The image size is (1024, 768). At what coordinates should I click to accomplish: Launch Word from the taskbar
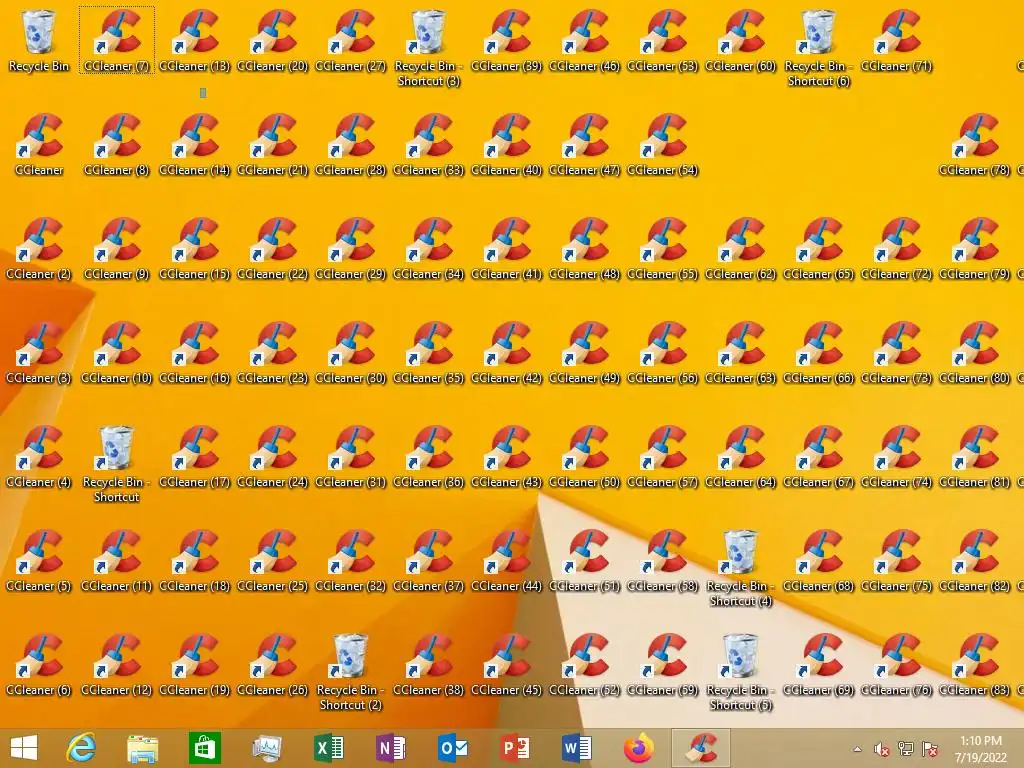(x=577, y=748)
